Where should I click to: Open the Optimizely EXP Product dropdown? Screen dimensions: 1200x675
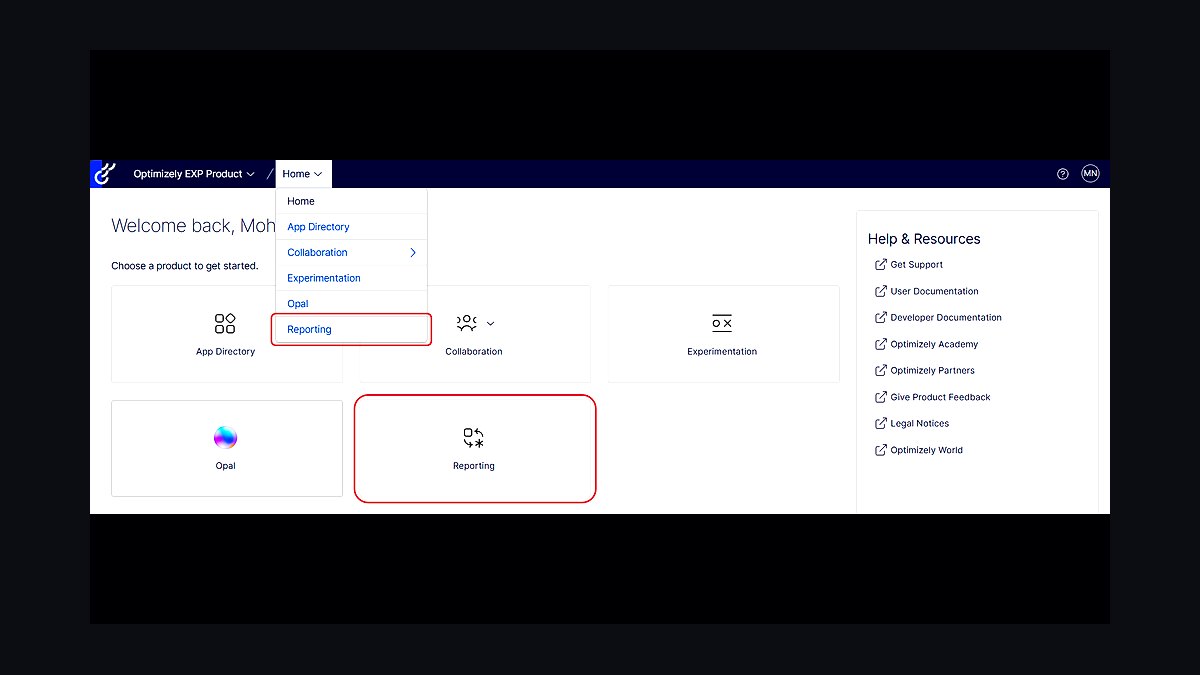[194, 174]
